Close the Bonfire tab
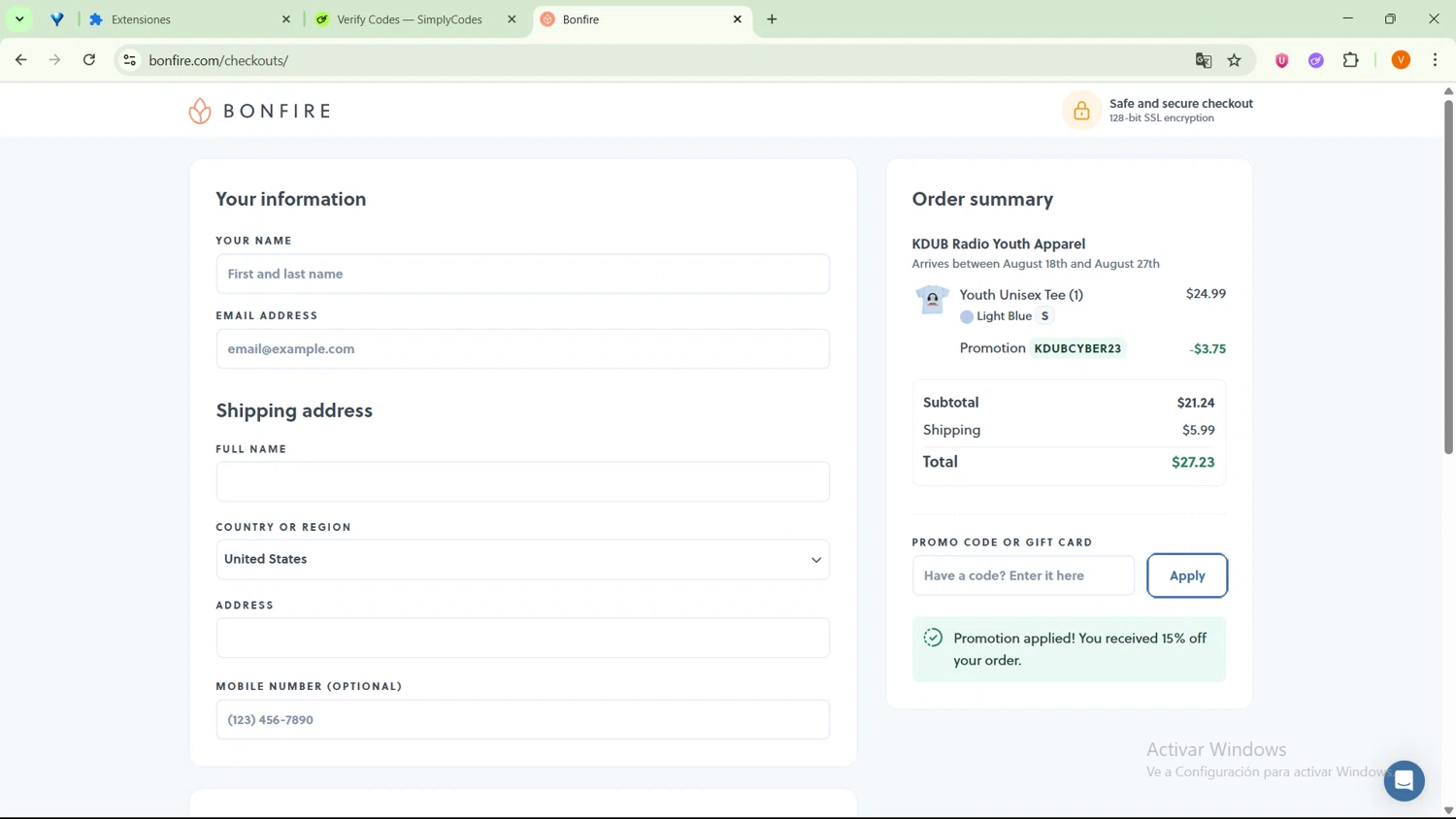This screenshot has height=819, width=1456. [x=737, y=19]
